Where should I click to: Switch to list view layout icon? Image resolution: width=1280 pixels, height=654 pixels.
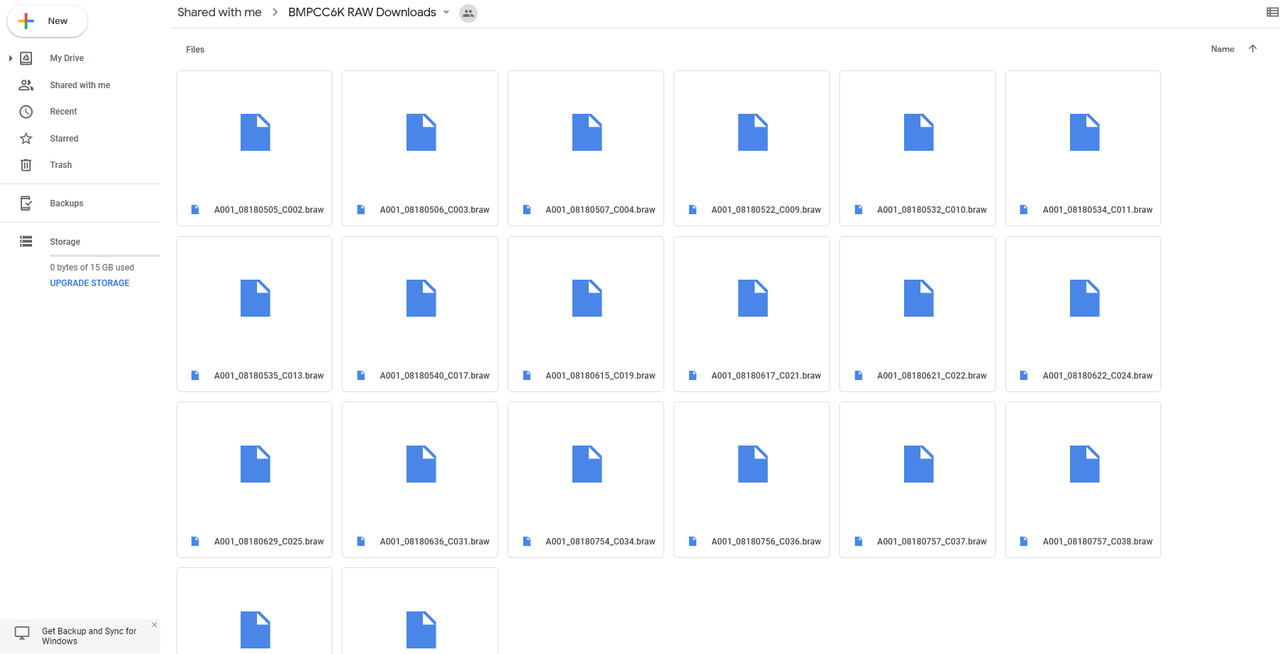(x=1272, y=12)
